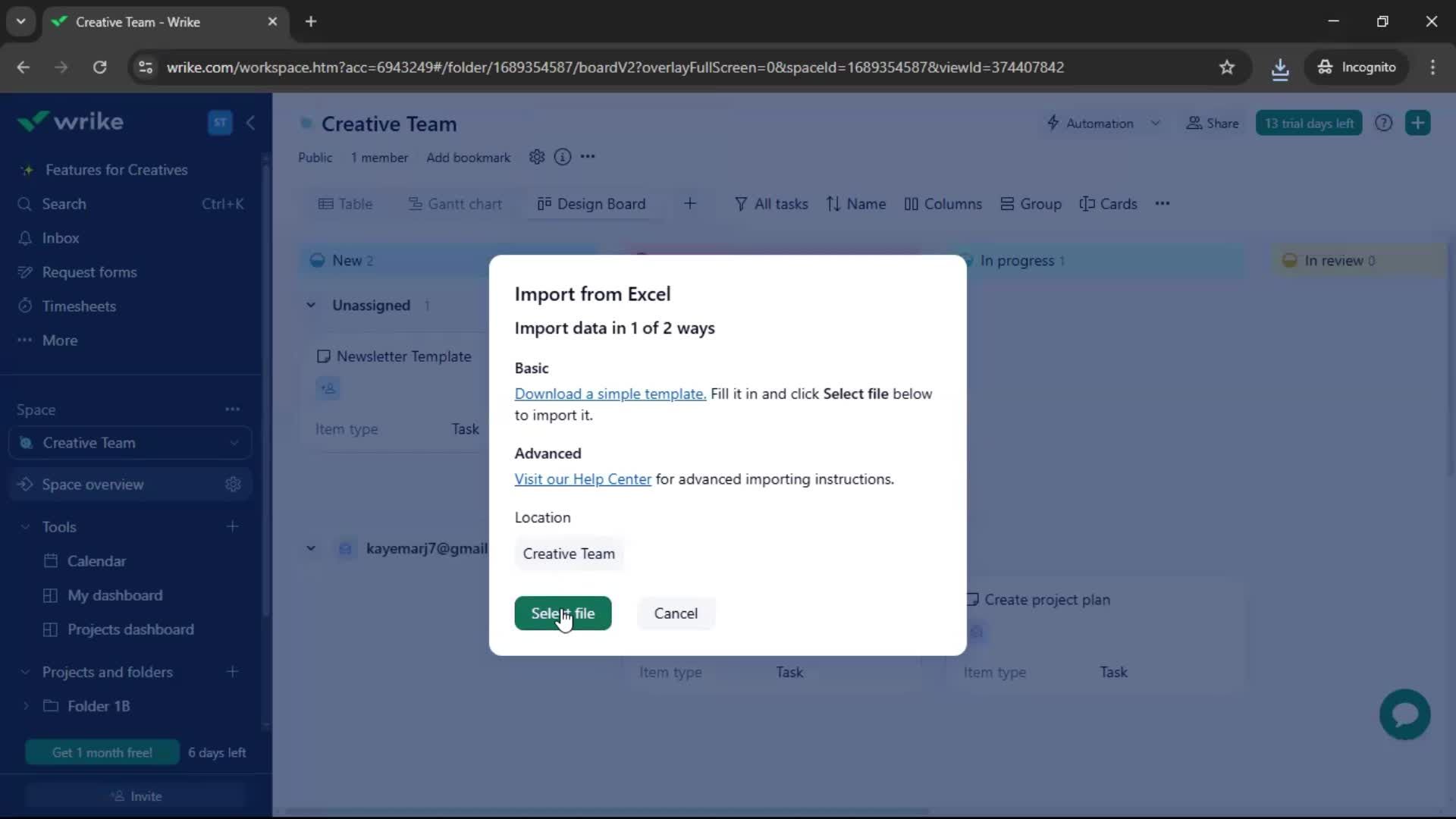Open the space settings gear icon

(x=537, y=157)
